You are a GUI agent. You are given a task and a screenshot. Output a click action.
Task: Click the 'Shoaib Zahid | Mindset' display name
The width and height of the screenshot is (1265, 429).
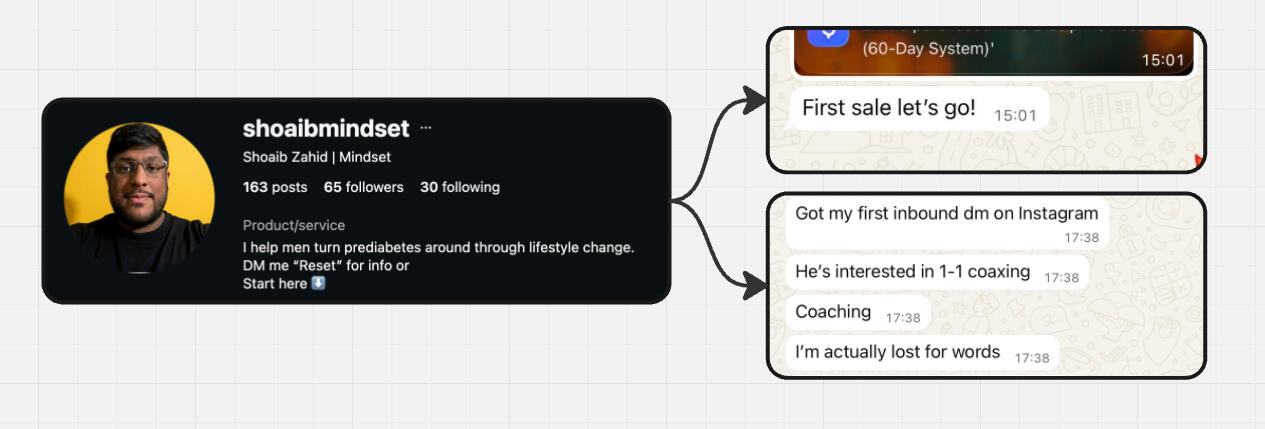point(317,157)
